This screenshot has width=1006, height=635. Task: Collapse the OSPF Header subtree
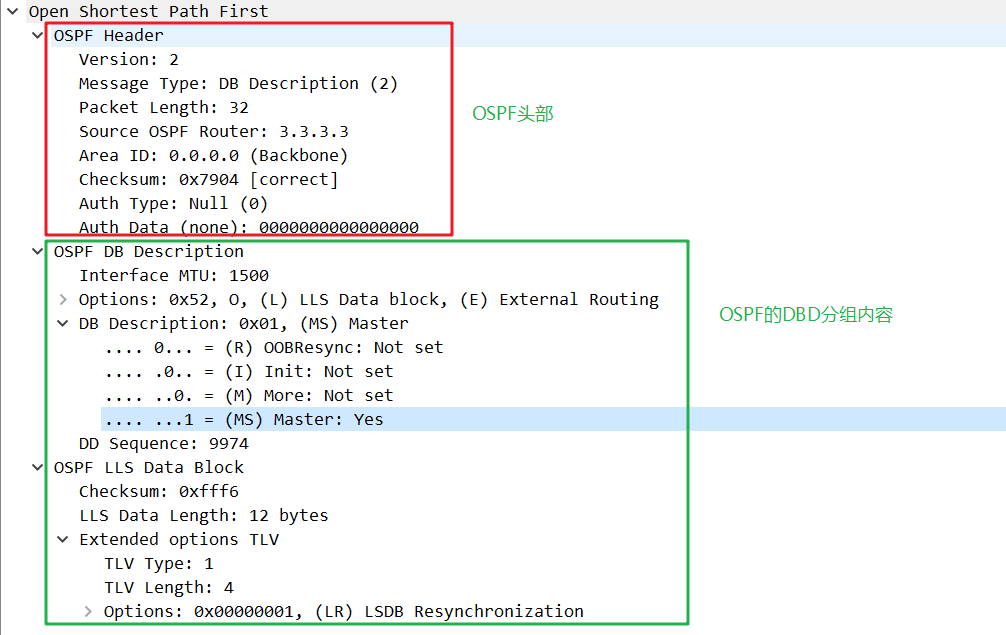37,35
